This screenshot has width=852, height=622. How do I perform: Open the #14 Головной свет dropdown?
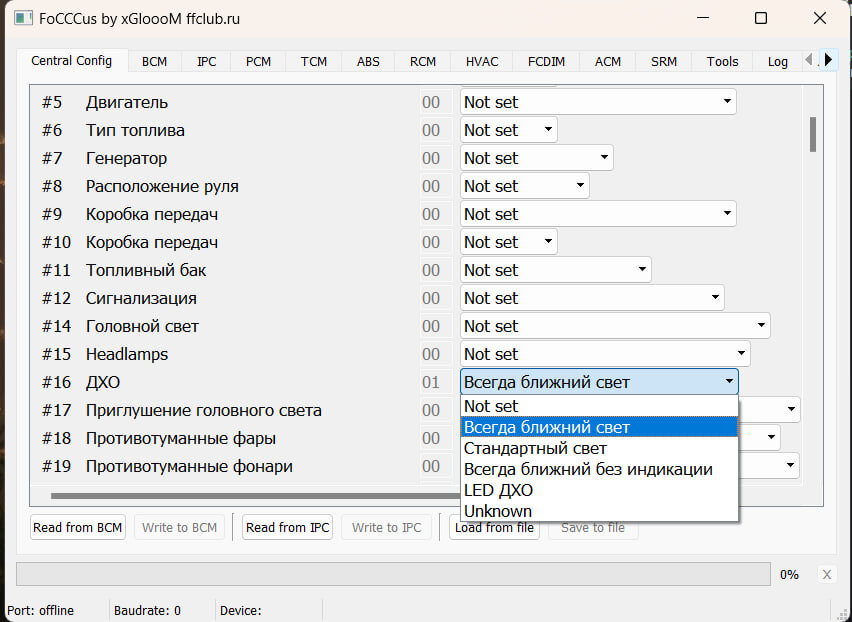click(x=615, y=326)
